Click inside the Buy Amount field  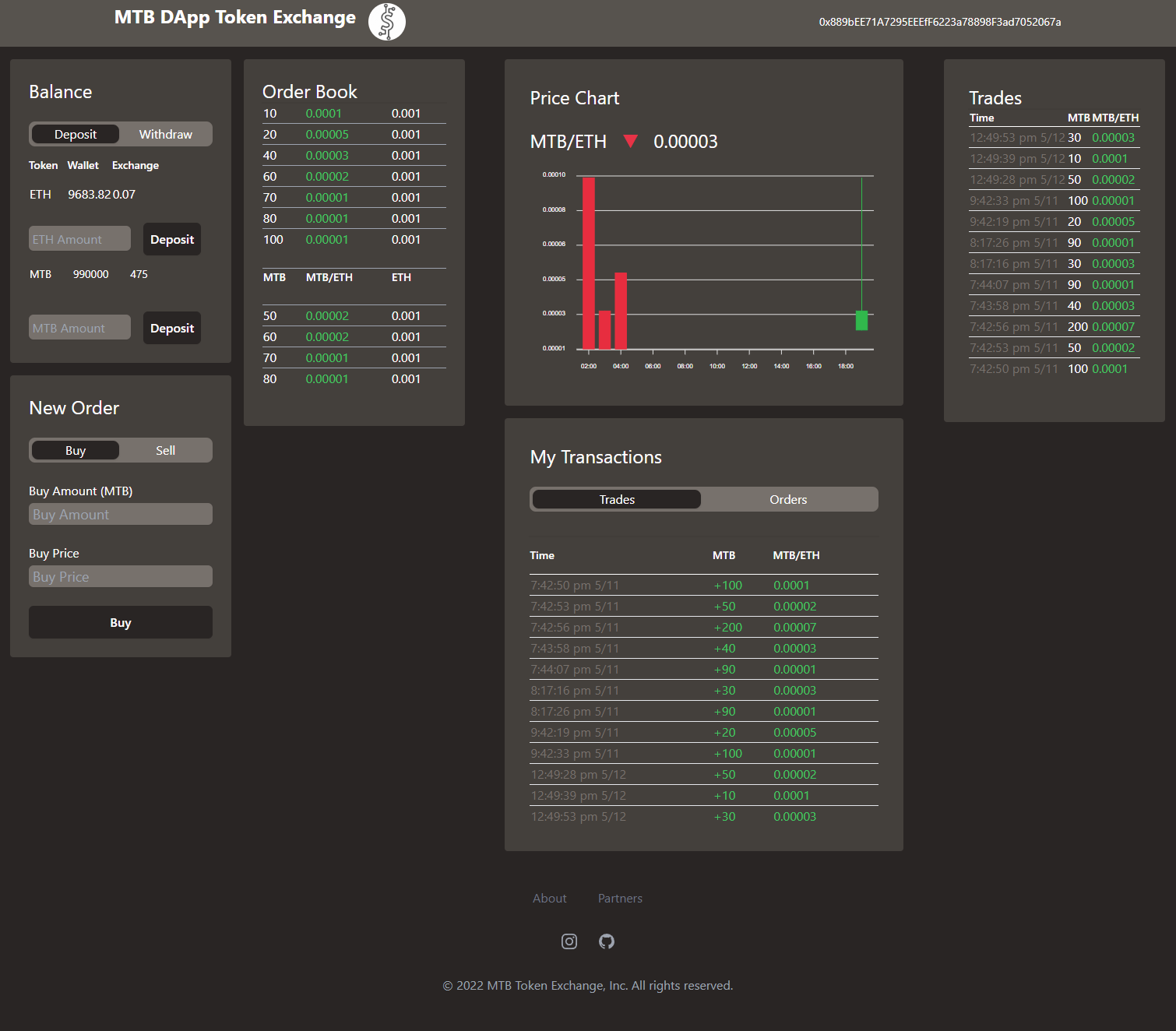tap(120, 514)
